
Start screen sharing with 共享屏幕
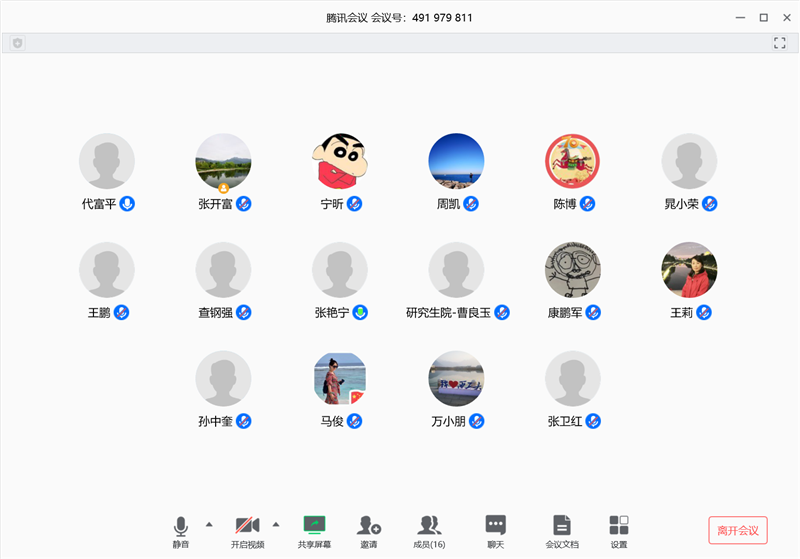pos(314,532)
